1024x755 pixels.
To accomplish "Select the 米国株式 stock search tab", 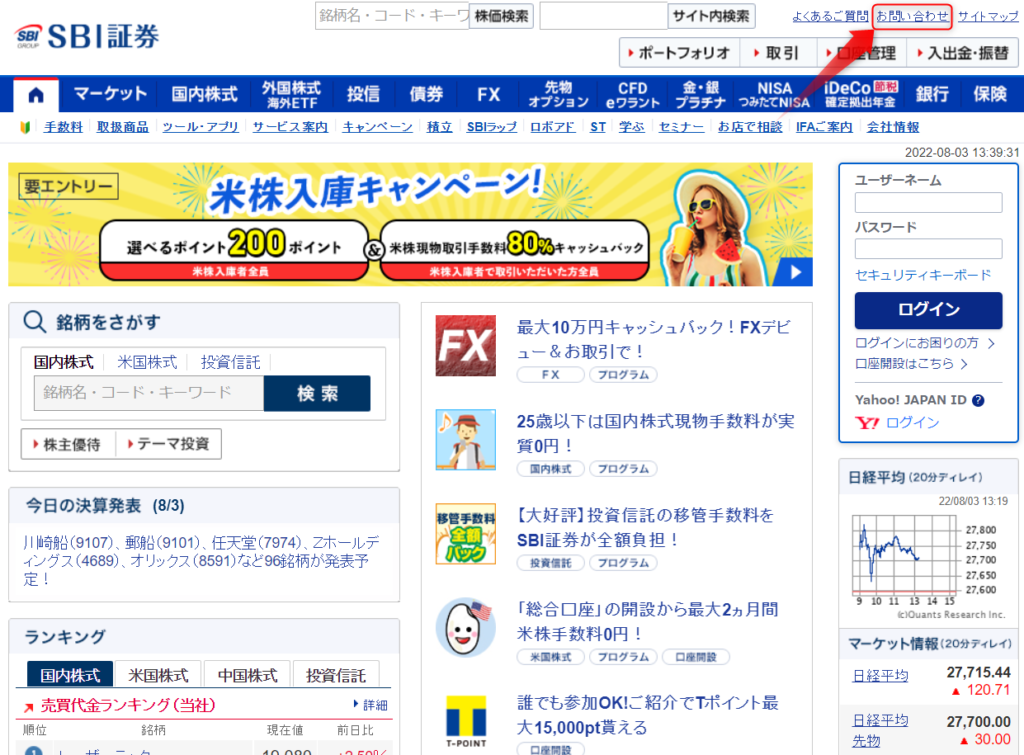I will 147,362.
